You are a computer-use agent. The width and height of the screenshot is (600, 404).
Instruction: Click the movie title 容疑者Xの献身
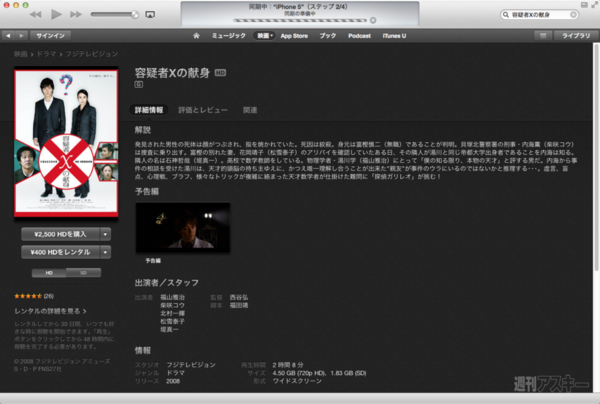click(172, 73)
